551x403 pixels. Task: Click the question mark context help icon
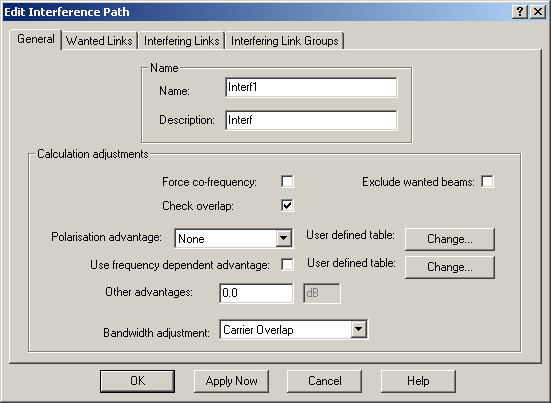(520, 12)
